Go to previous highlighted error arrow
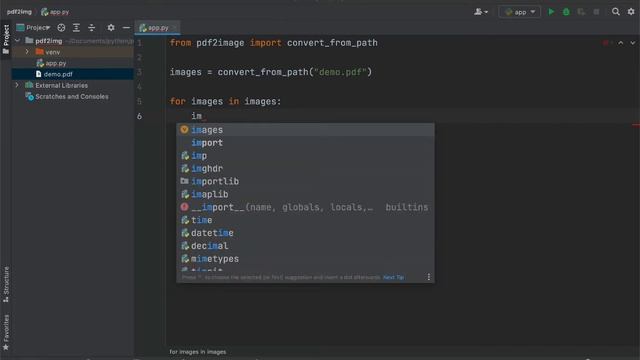This screenshot has height=360, width=640. (x=621, y=43)
